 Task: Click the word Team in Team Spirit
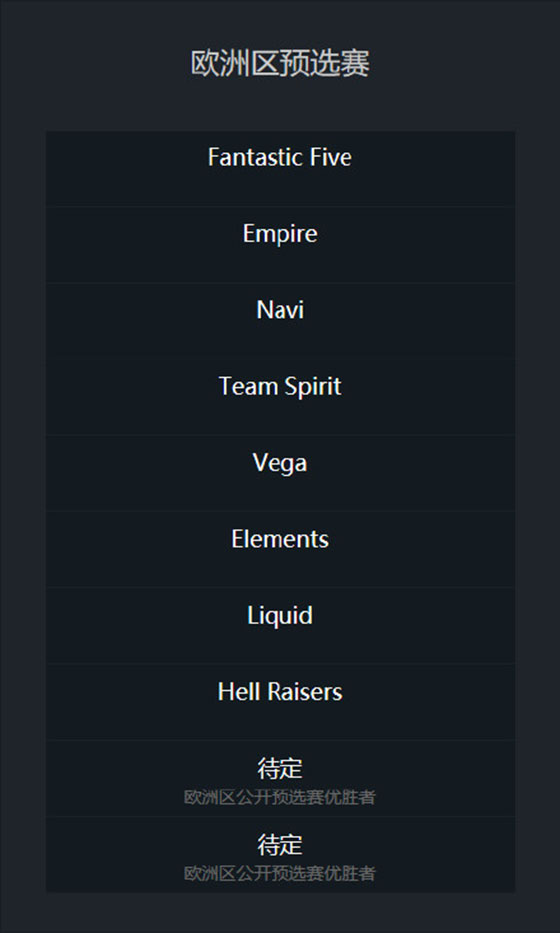coord(248,387)
